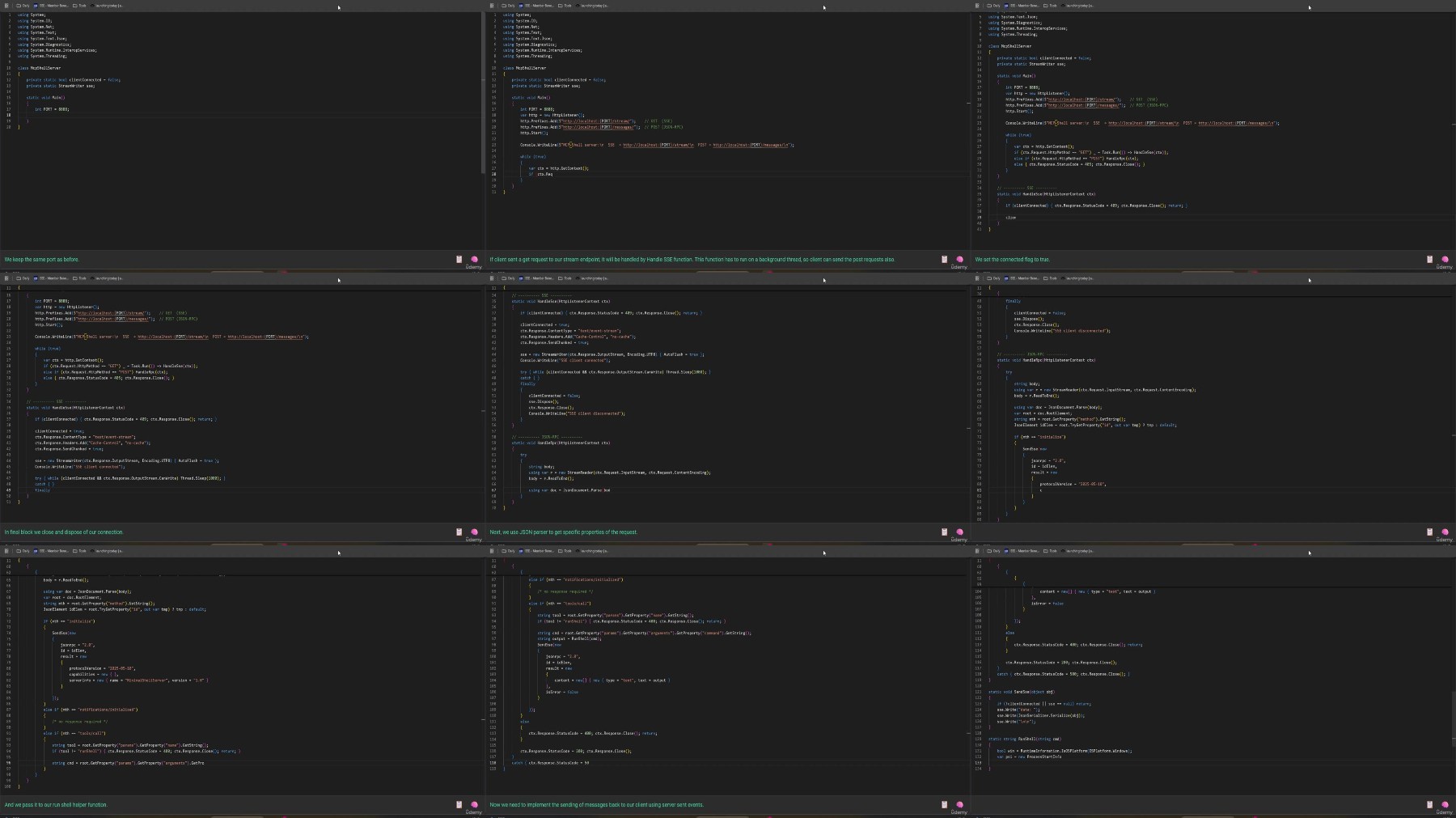Open launchingtoday bookmark in 'connected flag to true' frame
The height and width of the screenshot is (818, 1456).
[x=1077, y=6]
